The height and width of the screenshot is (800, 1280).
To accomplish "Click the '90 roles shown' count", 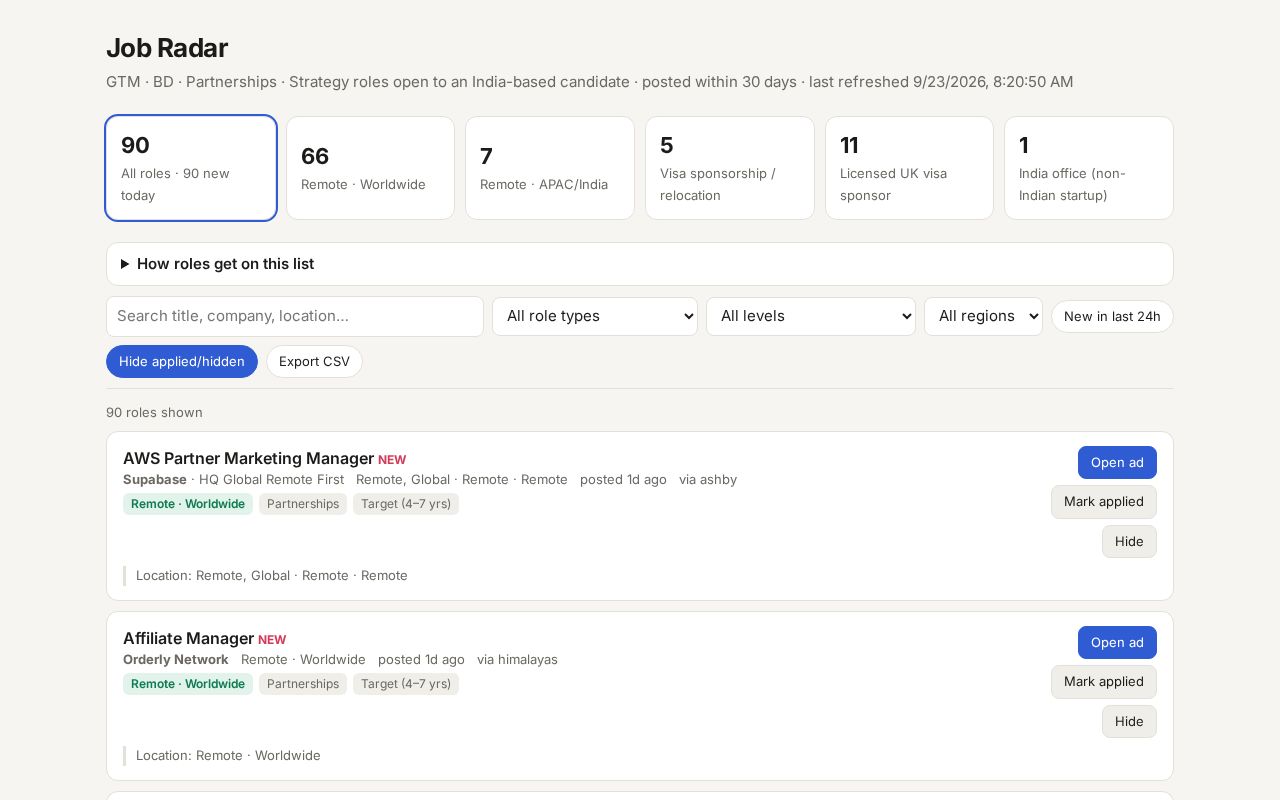I will (x=154, y=412).
